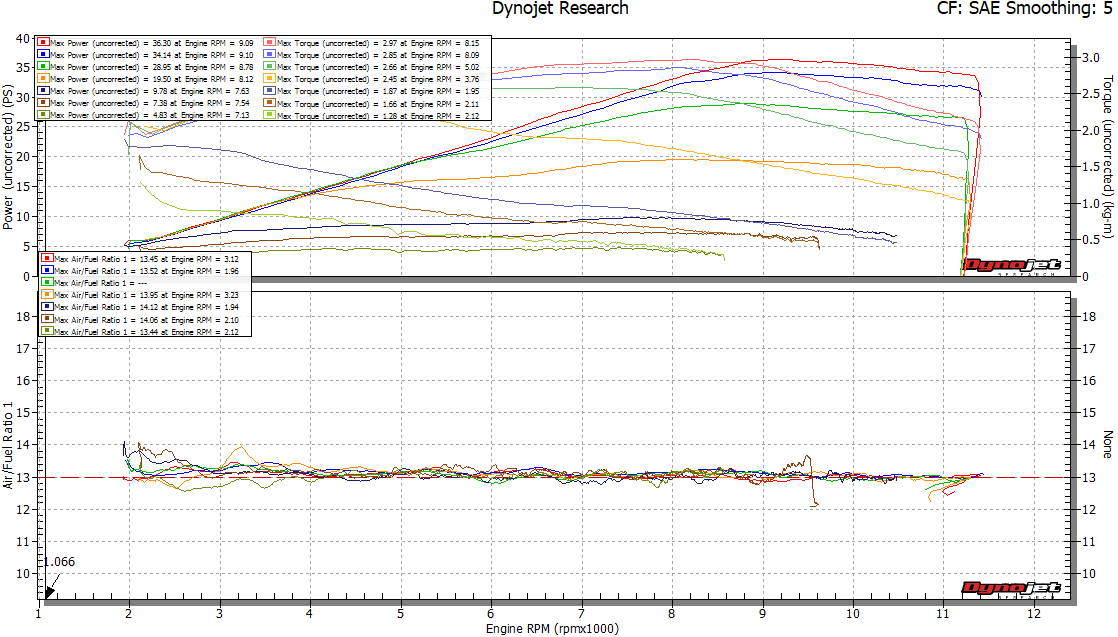Click the blue swatch beside Max Power 34.14
This screenshot has width=1118, height=637.
(43, 55)
